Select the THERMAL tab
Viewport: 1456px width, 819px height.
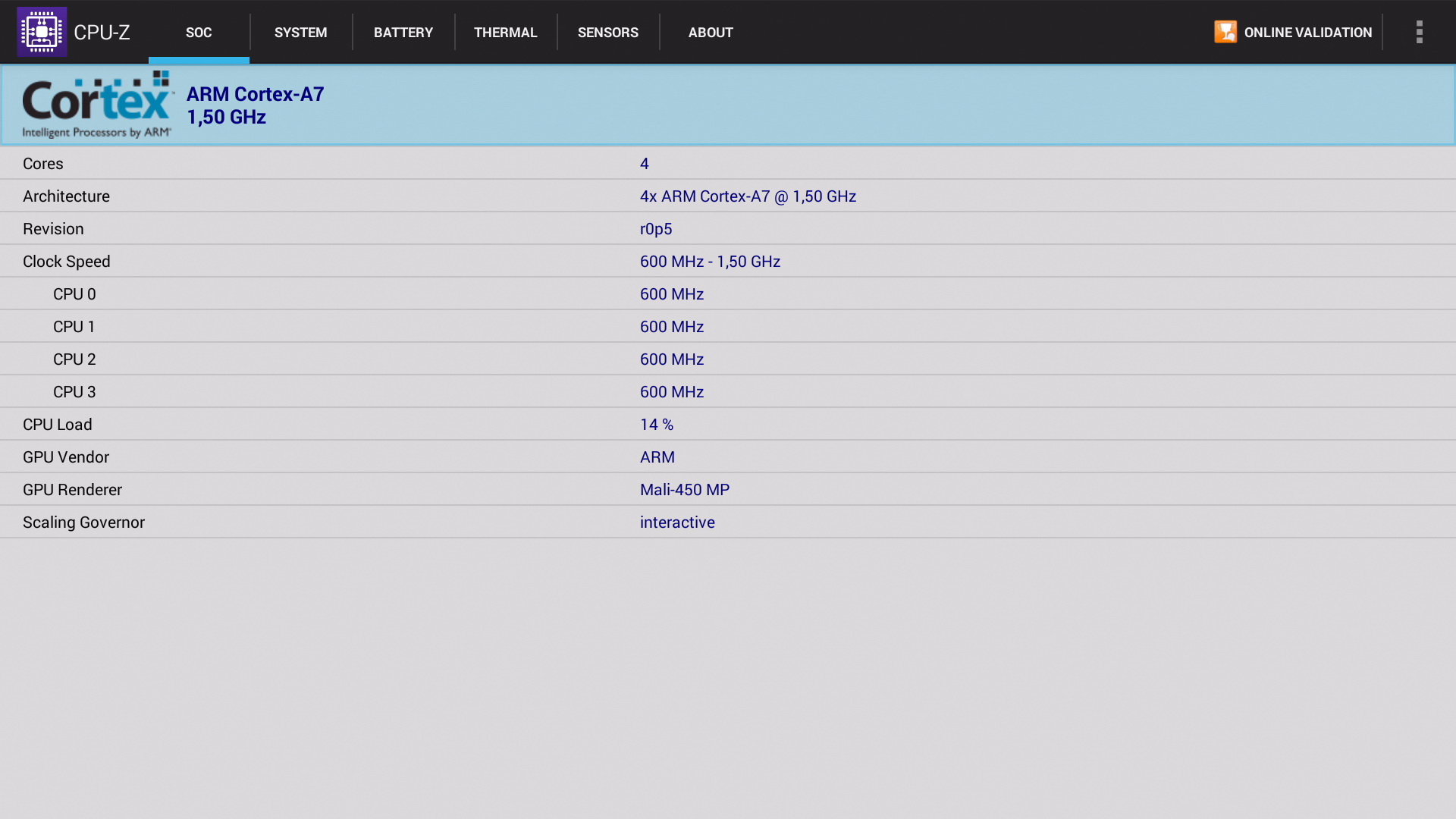pos(505,32)
